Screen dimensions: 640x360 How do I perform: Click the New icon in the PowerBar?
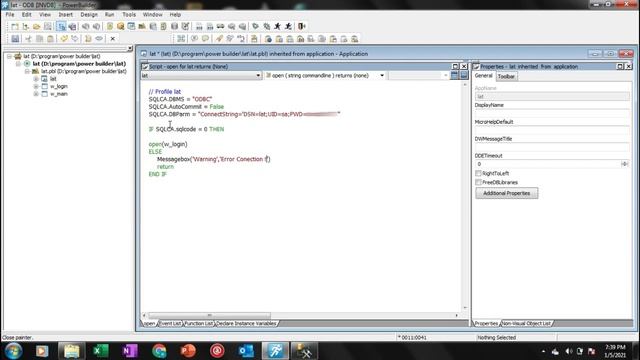[15, 27]
